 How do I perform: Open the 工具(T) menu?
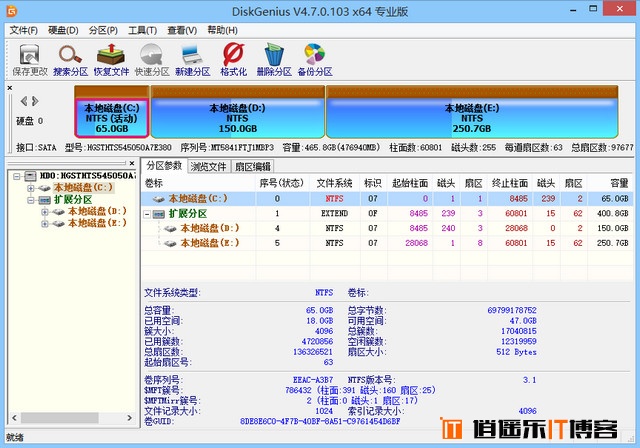[142, 30]
